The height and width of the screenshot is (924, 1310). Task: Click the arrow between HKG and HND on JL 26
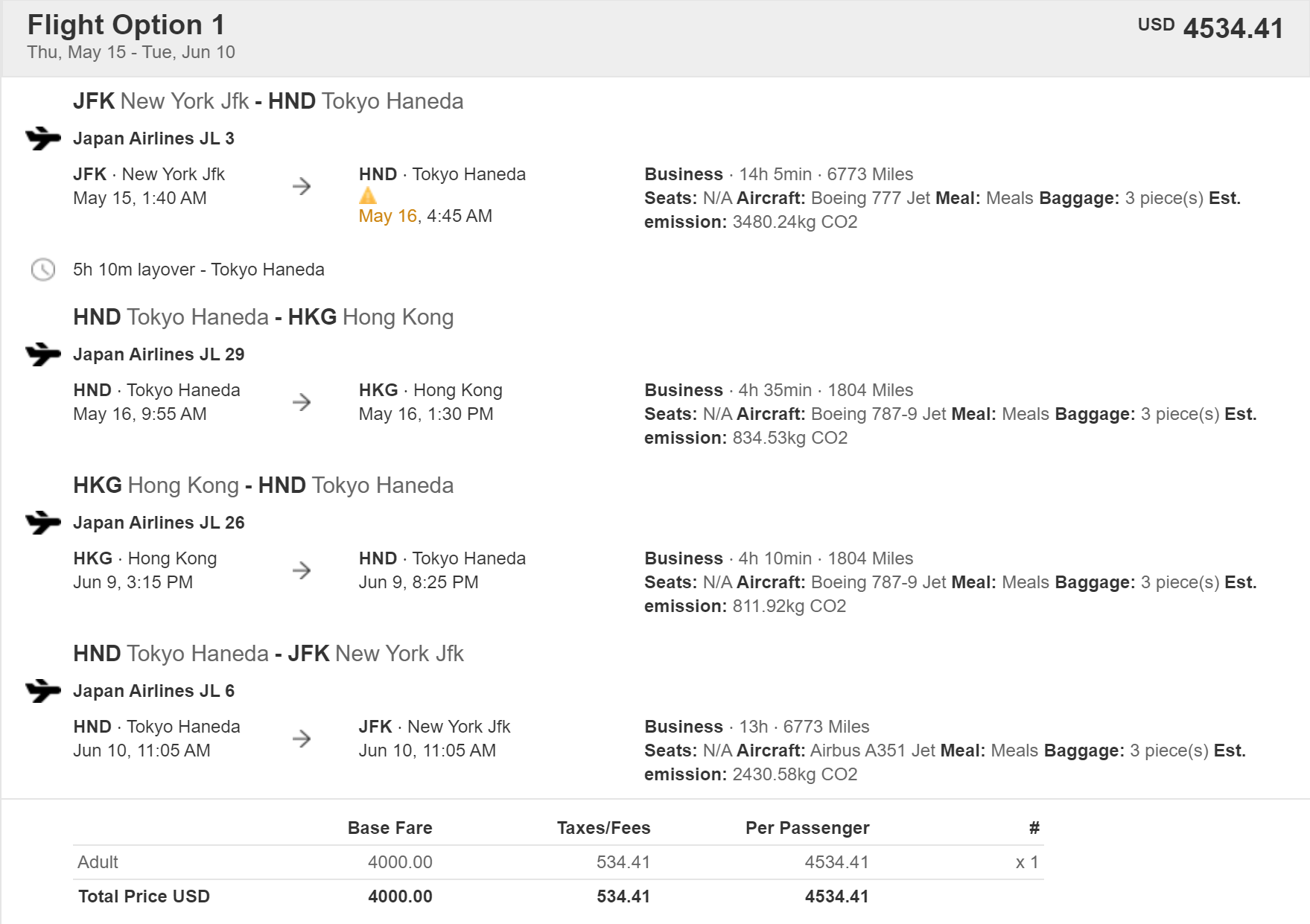point(302,570)
